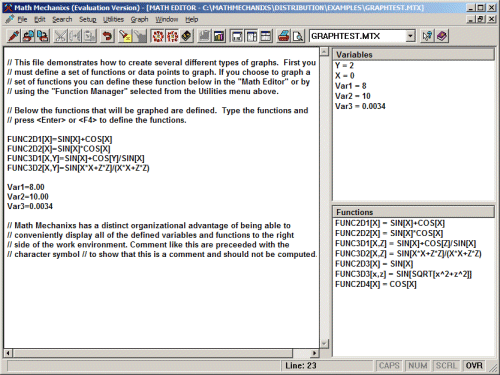
Task: Click the bar chart graph icon
Action: tap(219, 36)
